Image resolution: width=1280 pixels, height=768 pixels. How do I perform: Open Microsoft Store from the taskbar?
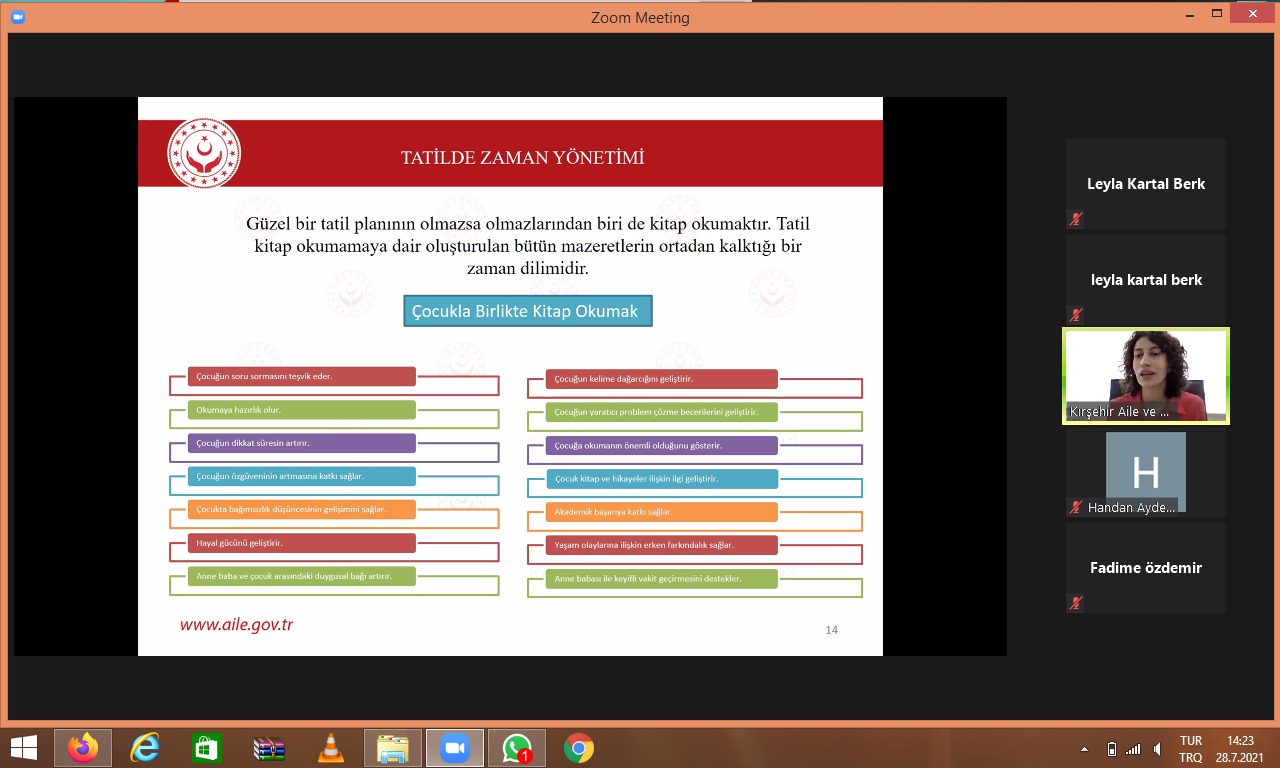(206, 748)
